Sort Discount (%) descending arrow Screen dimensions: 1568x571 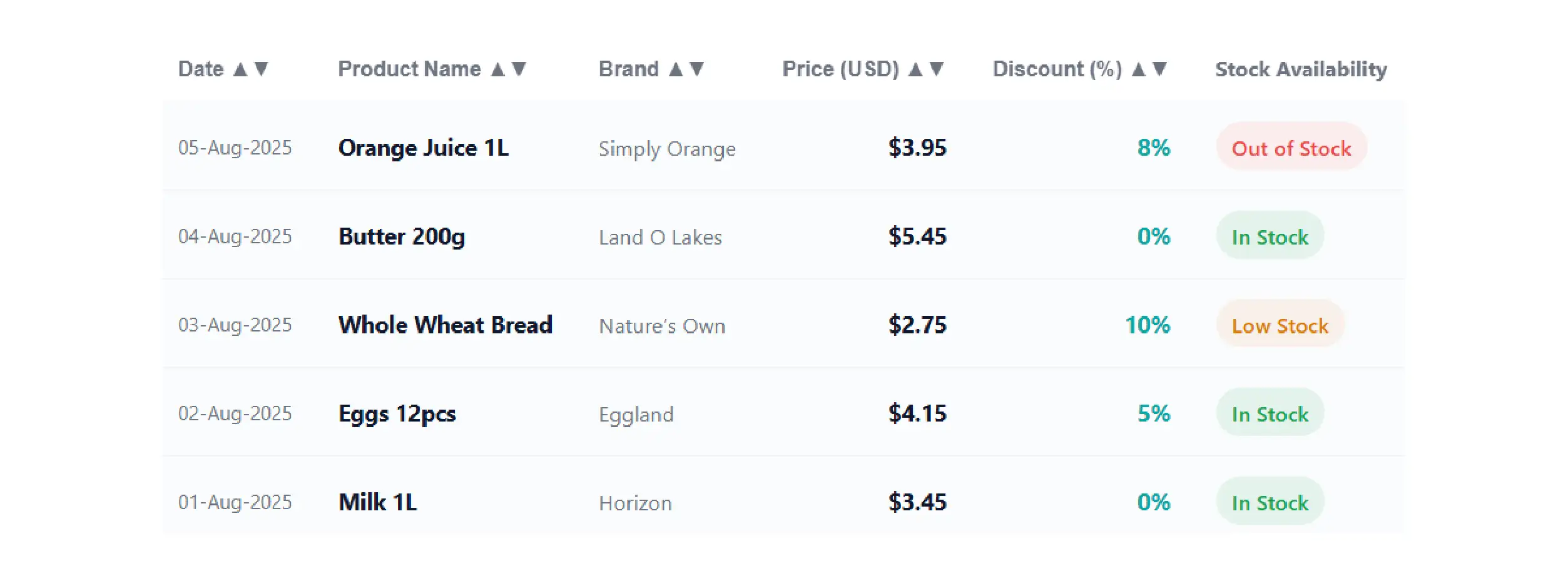pyautogui.click(x=1160, y=69)
